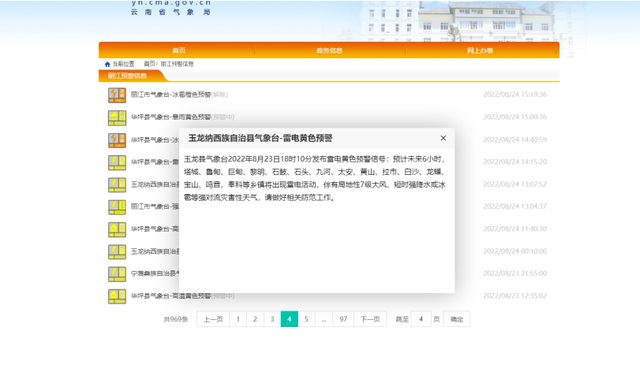
Task: Click the rainstorm yellow warning icon at 15:00:36
Action: pos(117,118)
